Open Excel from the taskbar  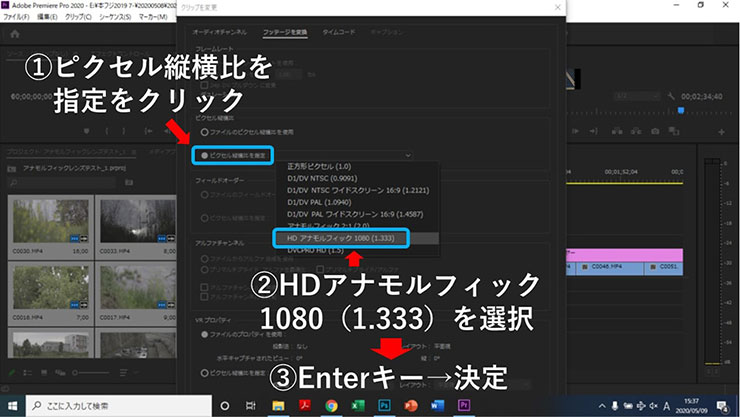coord(358,406)
